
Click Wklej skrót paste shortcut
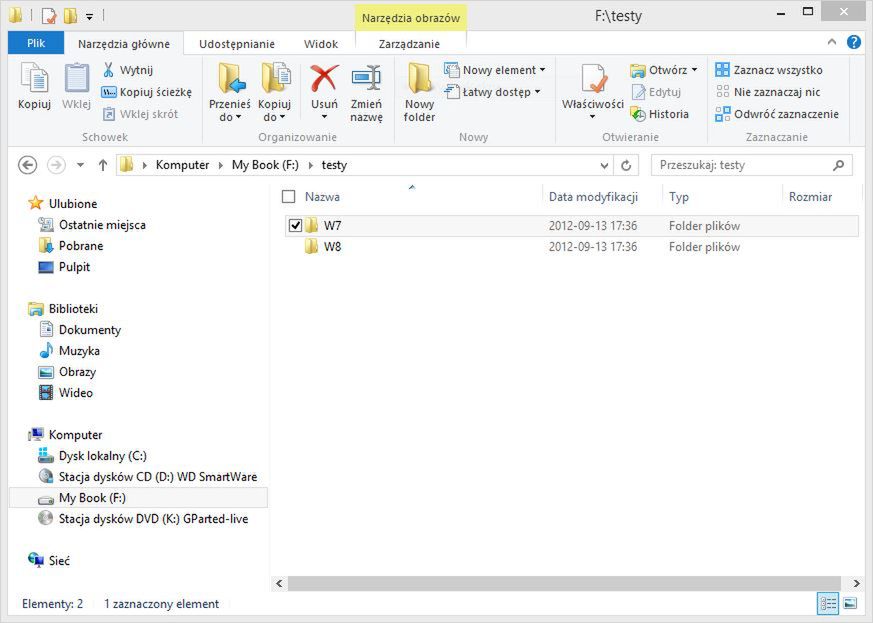coord(140,114)
